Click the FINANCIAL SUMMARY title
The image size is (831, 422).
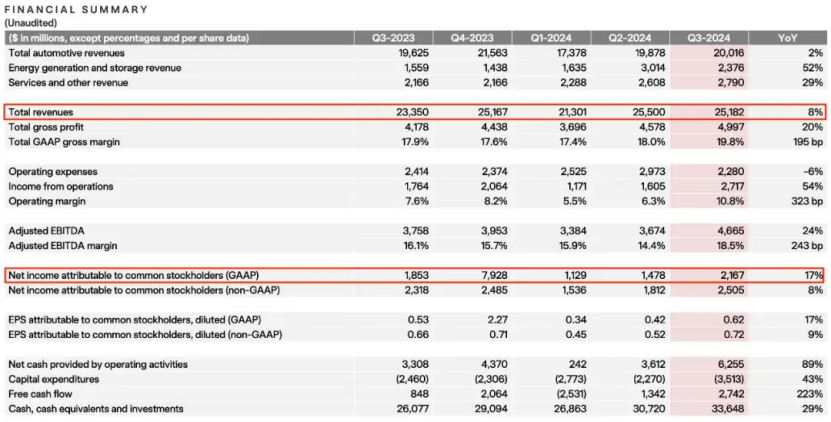click(76, 10)
